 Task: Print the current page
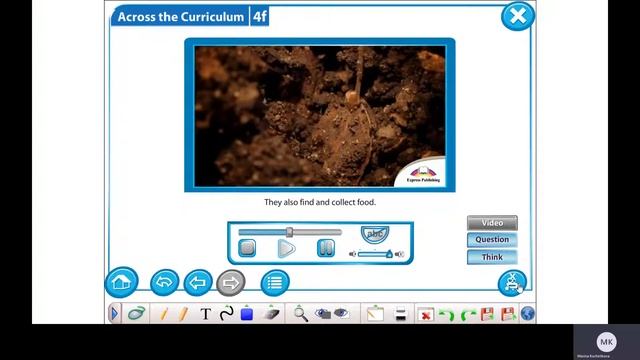(x=401, y=314)
